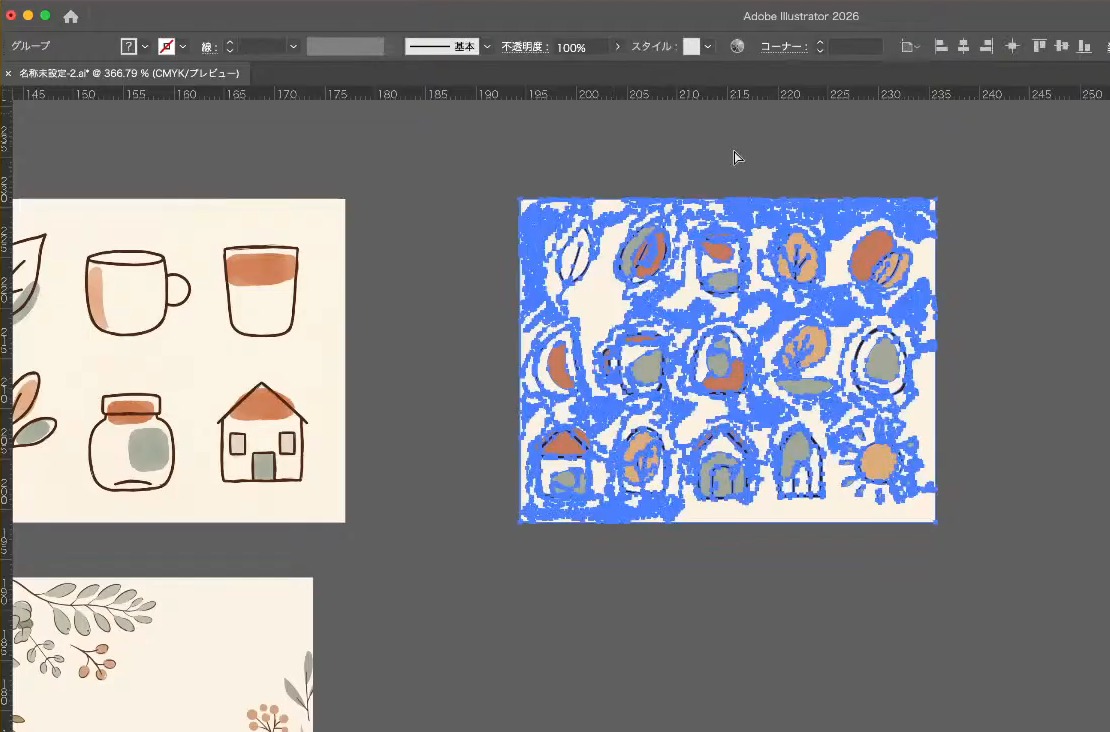The image size is (1110, 732).
Task: Select the mug and house illustration artwork
Action: (x=179, y=360)
